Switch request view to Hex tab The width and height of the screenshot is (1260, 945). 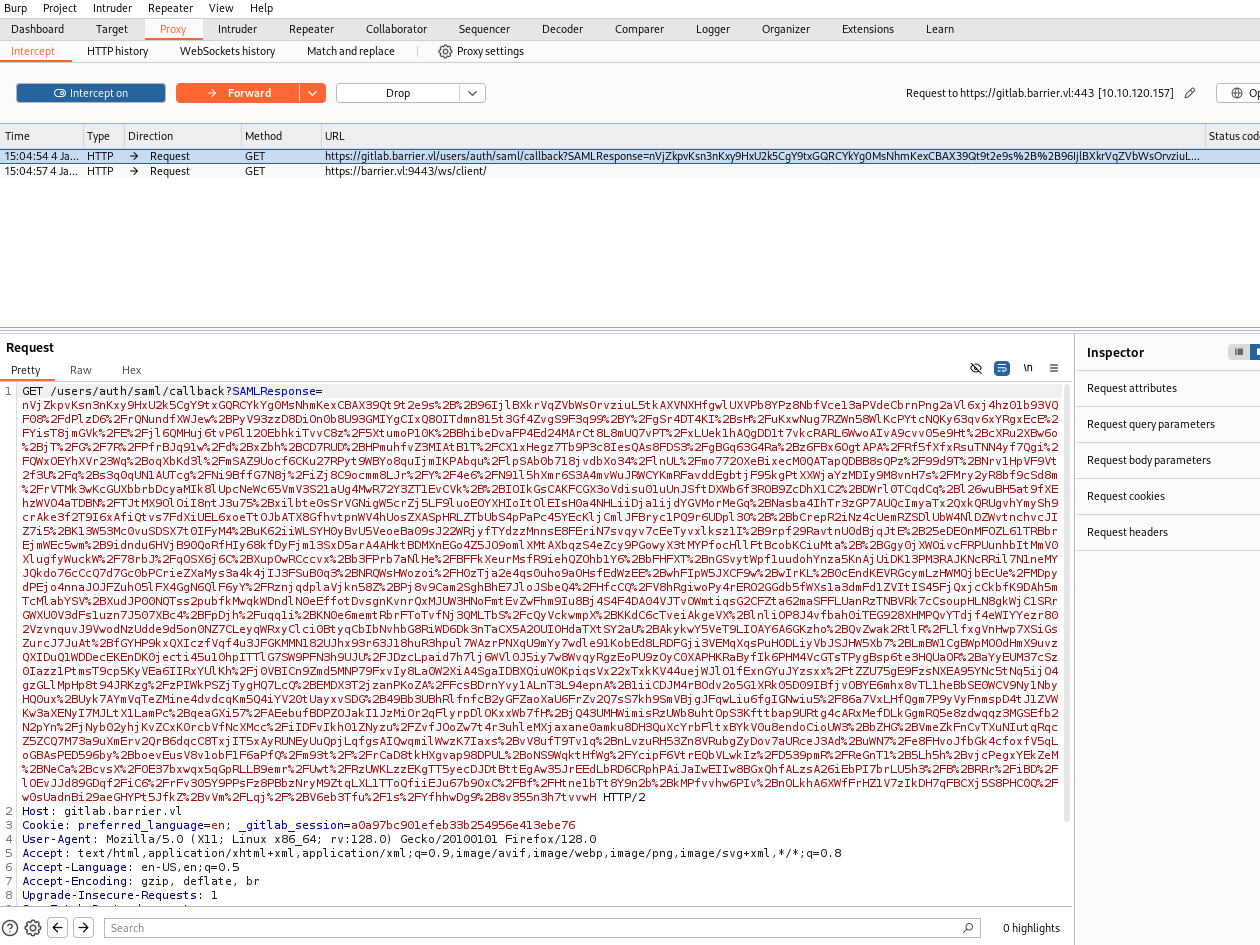(x=132, y=370)
